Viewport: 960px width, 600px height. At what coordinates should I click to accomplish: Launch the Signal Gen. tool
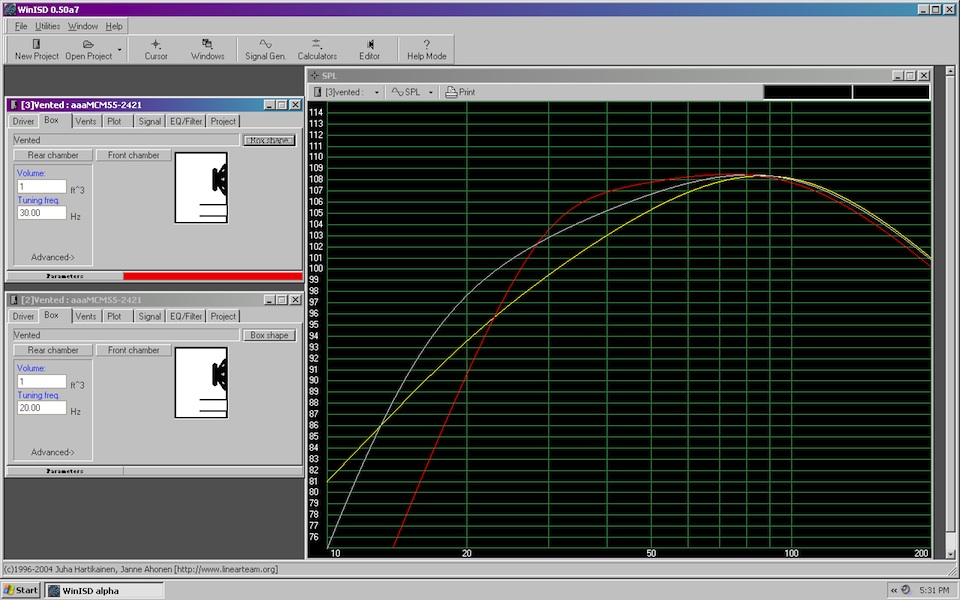click(x=265, y=49)
